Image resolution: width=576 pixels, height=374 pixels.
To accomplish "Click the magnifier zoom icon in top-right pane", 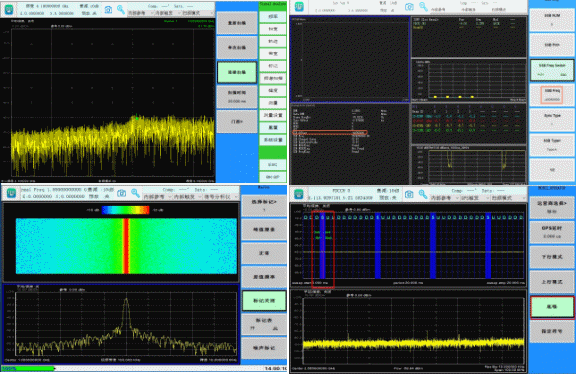I will (423, 6).
